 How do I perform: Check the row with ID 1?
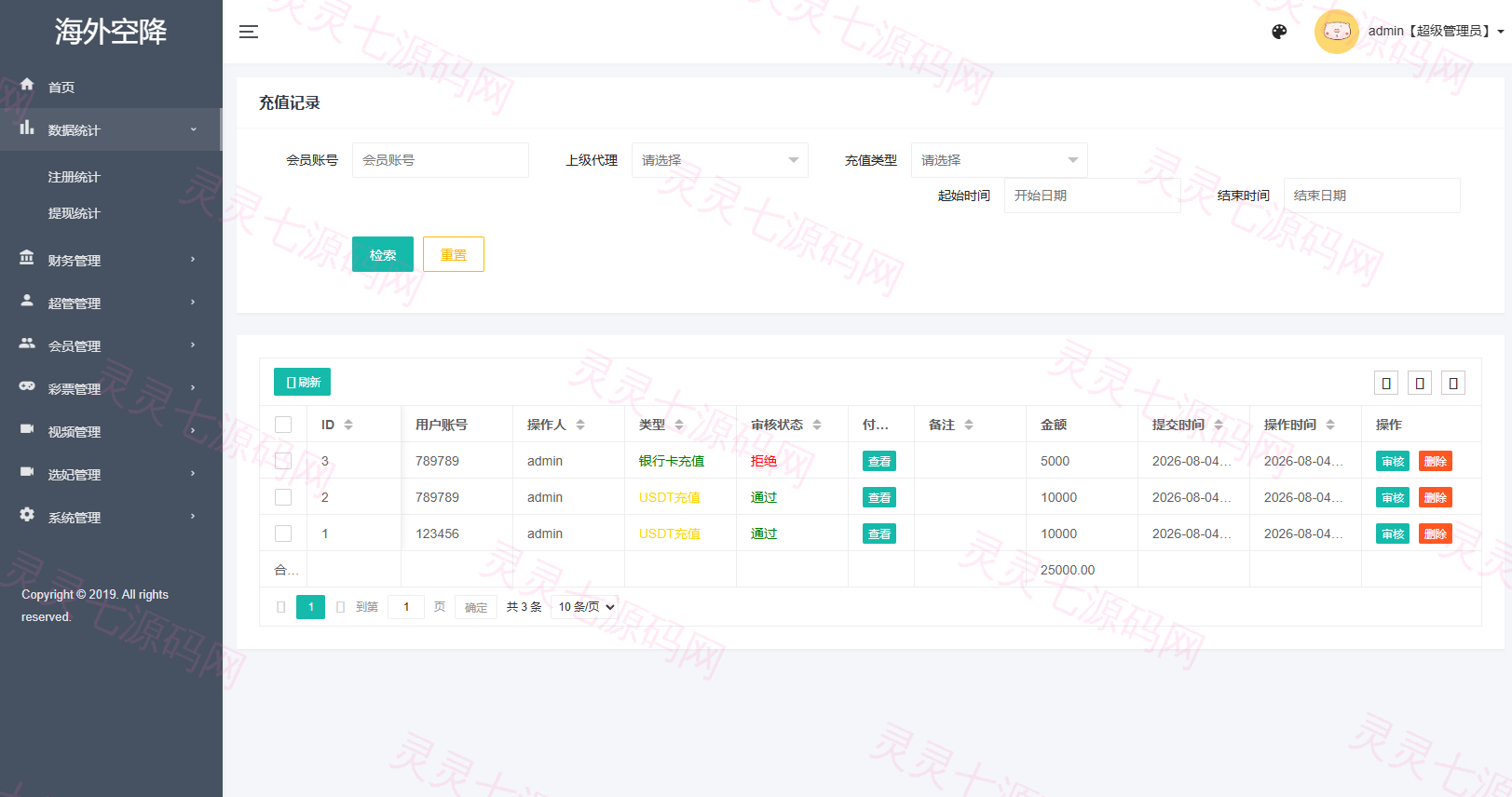(x=283, y=534)
